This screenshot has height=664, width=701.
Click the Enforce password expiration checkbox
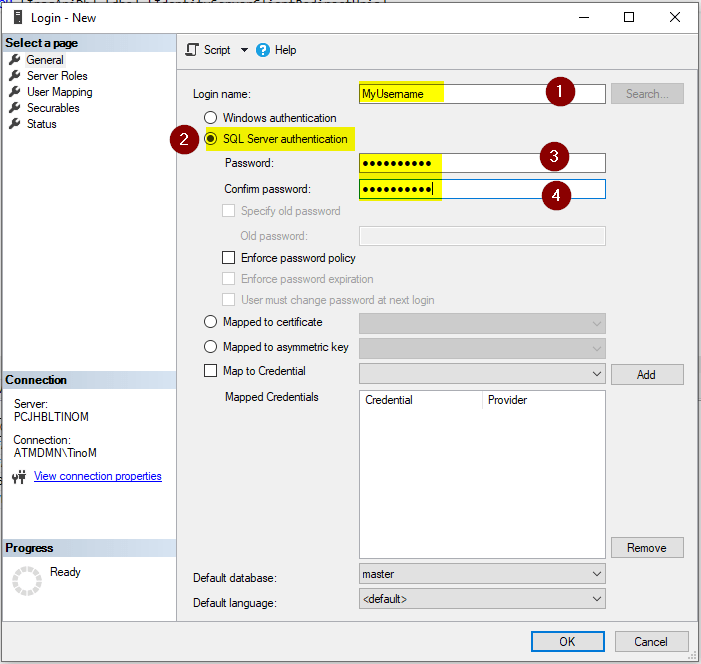(228, 279)
